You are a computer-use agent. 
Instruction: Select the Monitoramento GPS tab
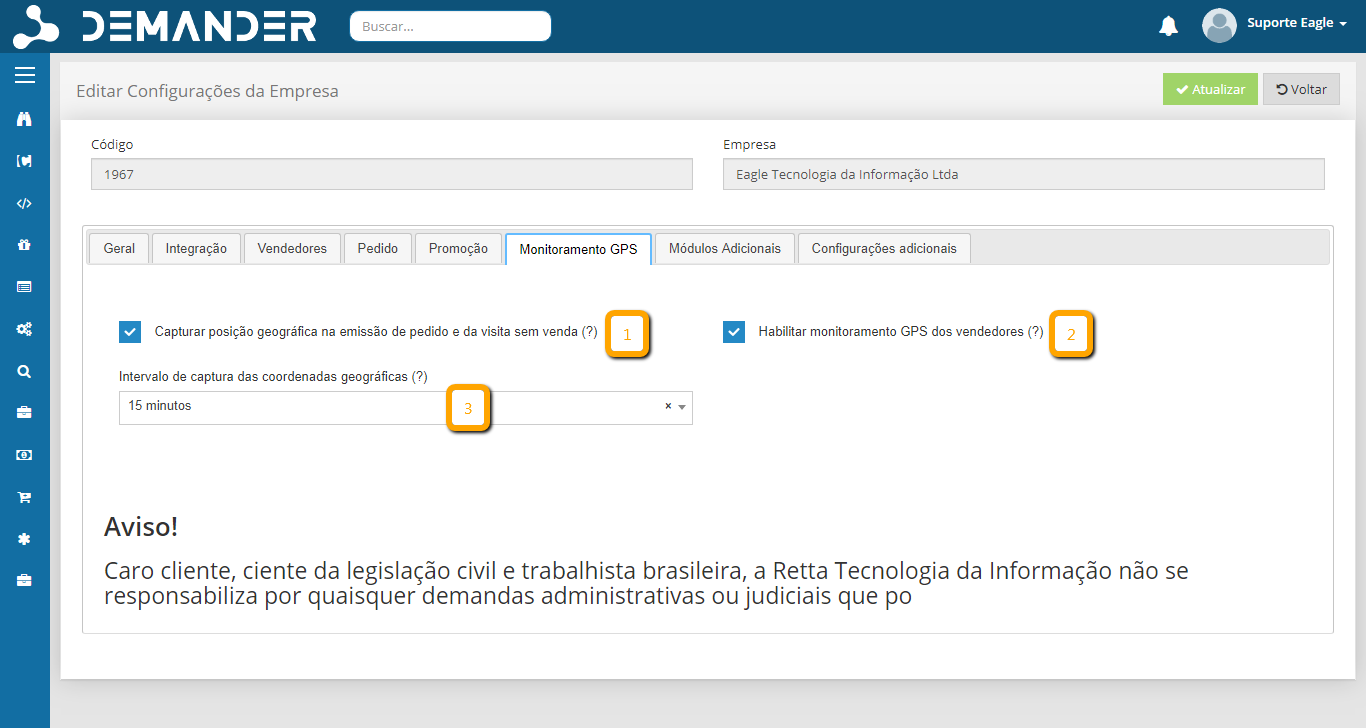click(578, 249)
